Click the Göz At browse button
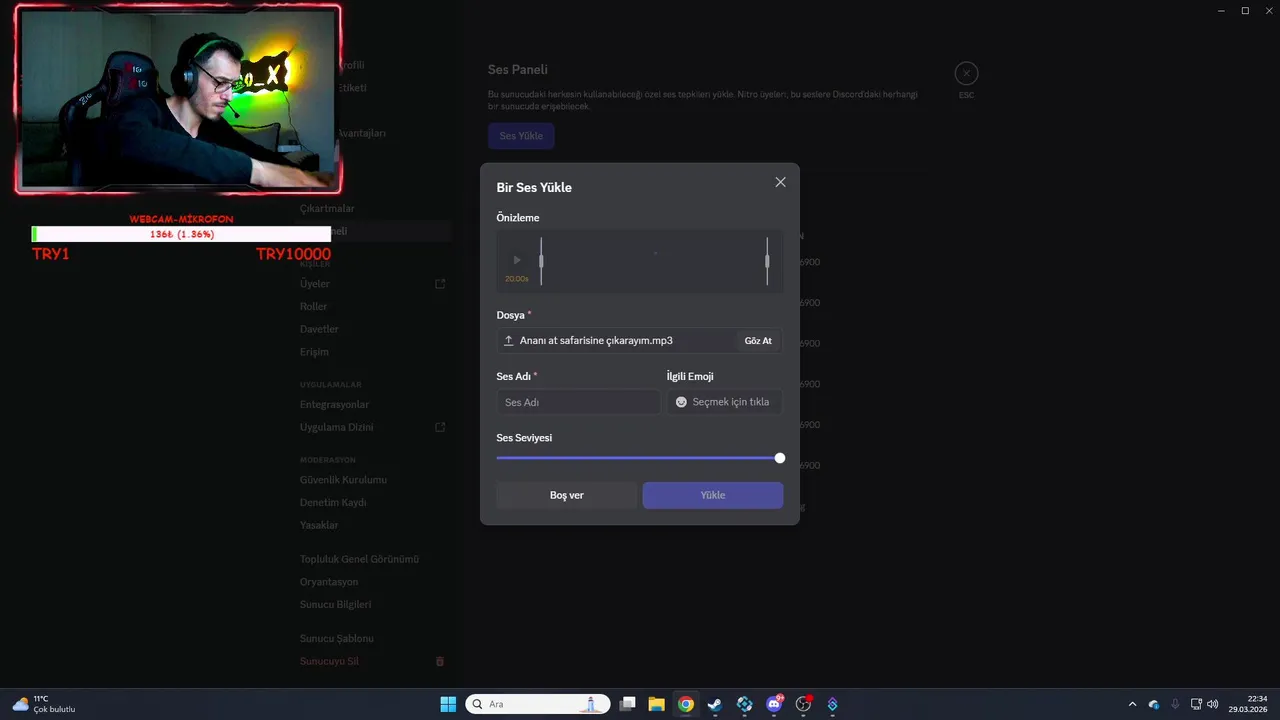1280x720 pixels. [758, 341]
